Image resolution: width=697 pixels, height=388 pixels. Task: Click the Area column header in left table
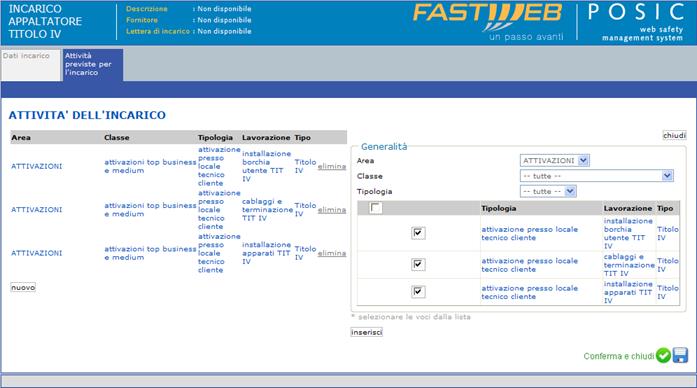click(x=21, y=138)
